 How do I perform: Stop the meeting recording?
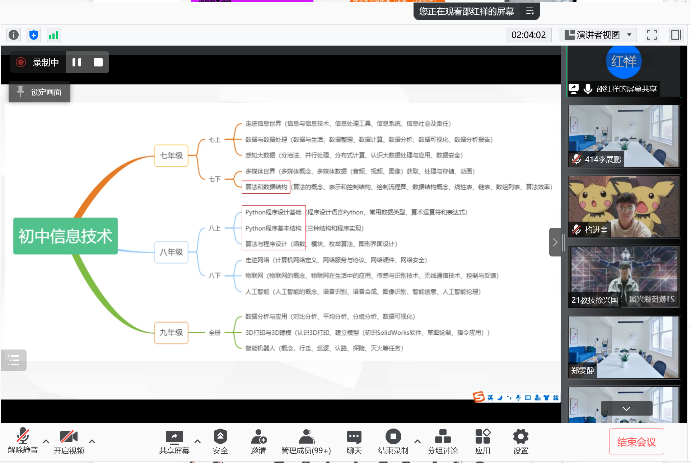point(98,62)
